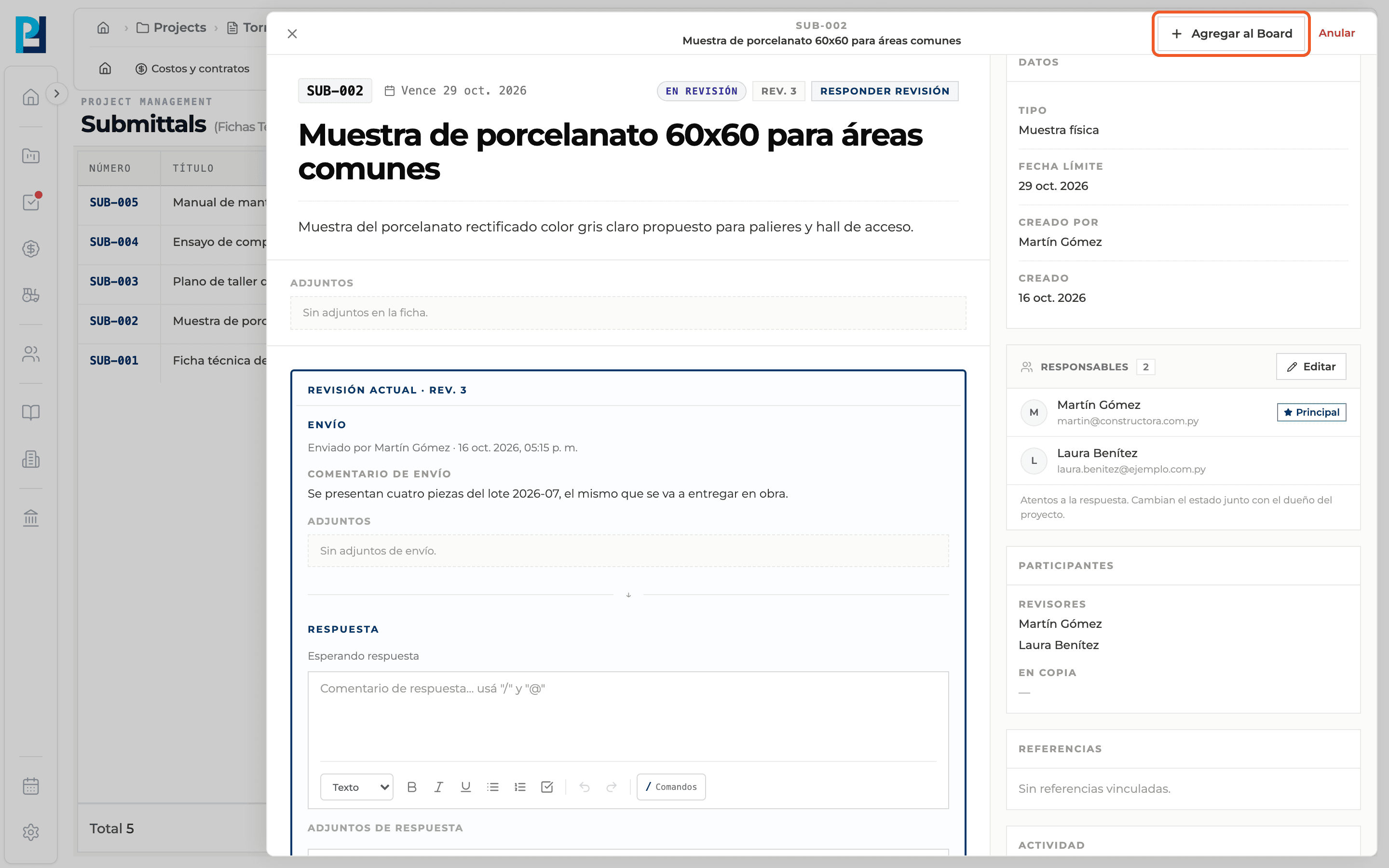Open people icon in sidebar

(x=30, y=353)
